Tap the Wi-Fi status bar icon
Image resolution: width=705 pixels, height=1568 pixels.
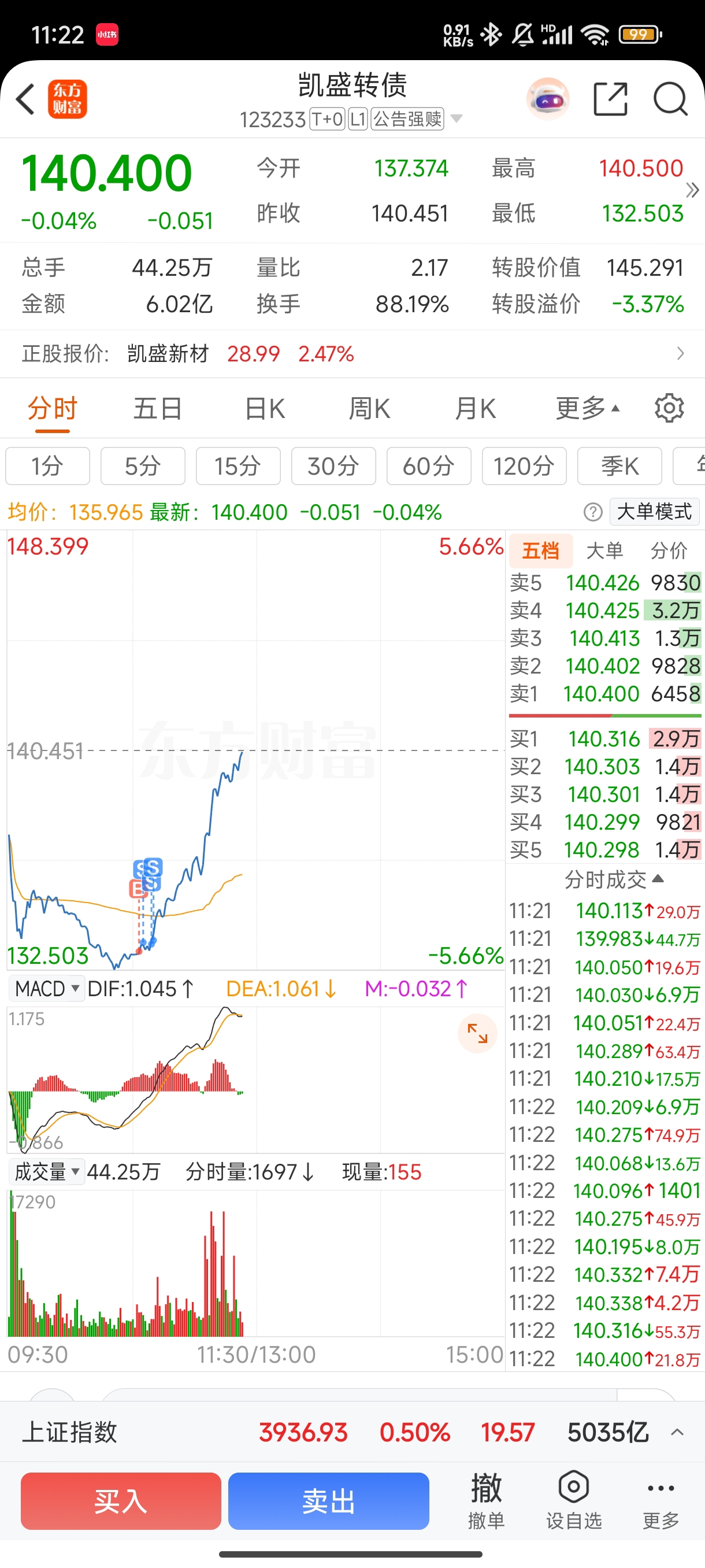point(595,35)
